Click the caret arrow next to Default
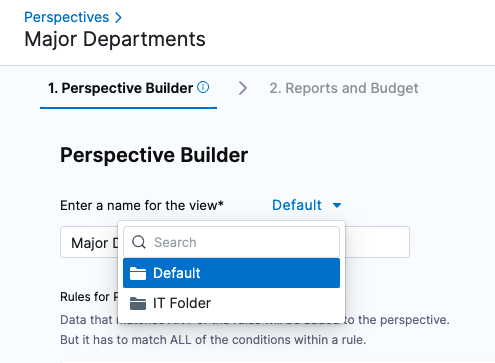This screenshot has height=363, width=495. (337, 205)
